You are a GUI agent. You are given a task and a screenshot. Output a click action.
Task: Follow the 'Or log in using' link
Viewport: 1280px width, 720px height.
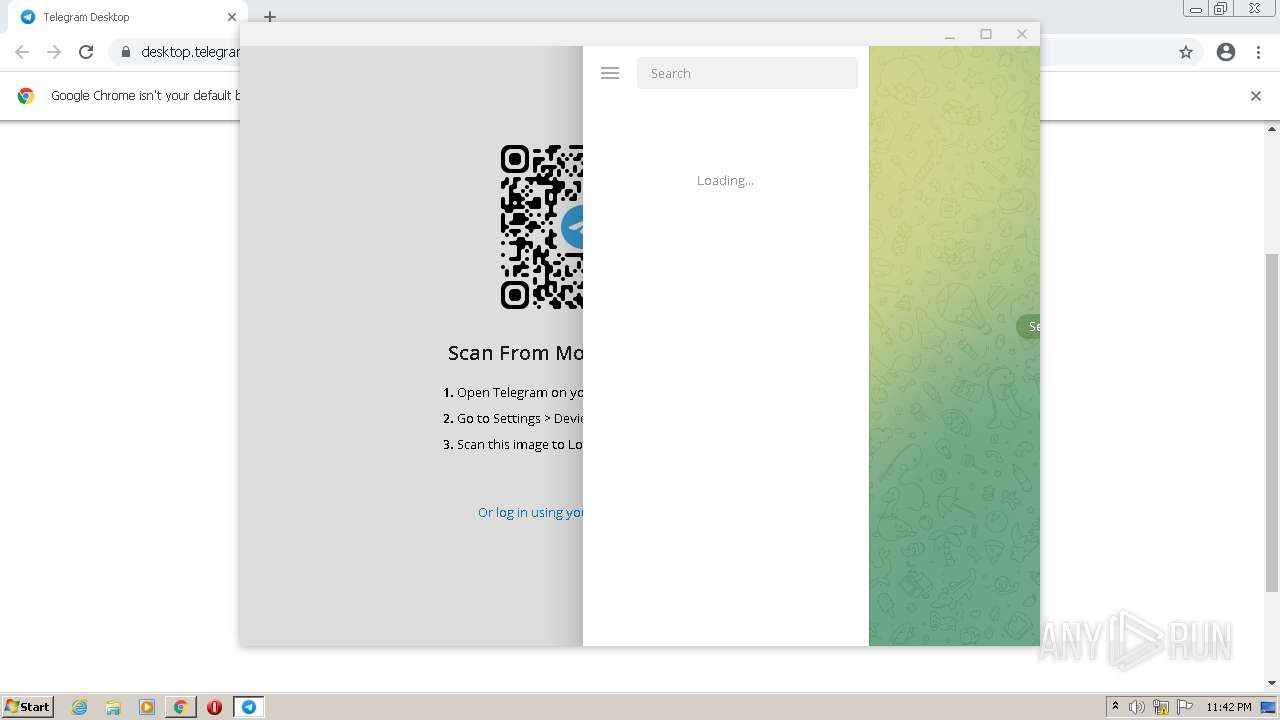pos(530,512)
